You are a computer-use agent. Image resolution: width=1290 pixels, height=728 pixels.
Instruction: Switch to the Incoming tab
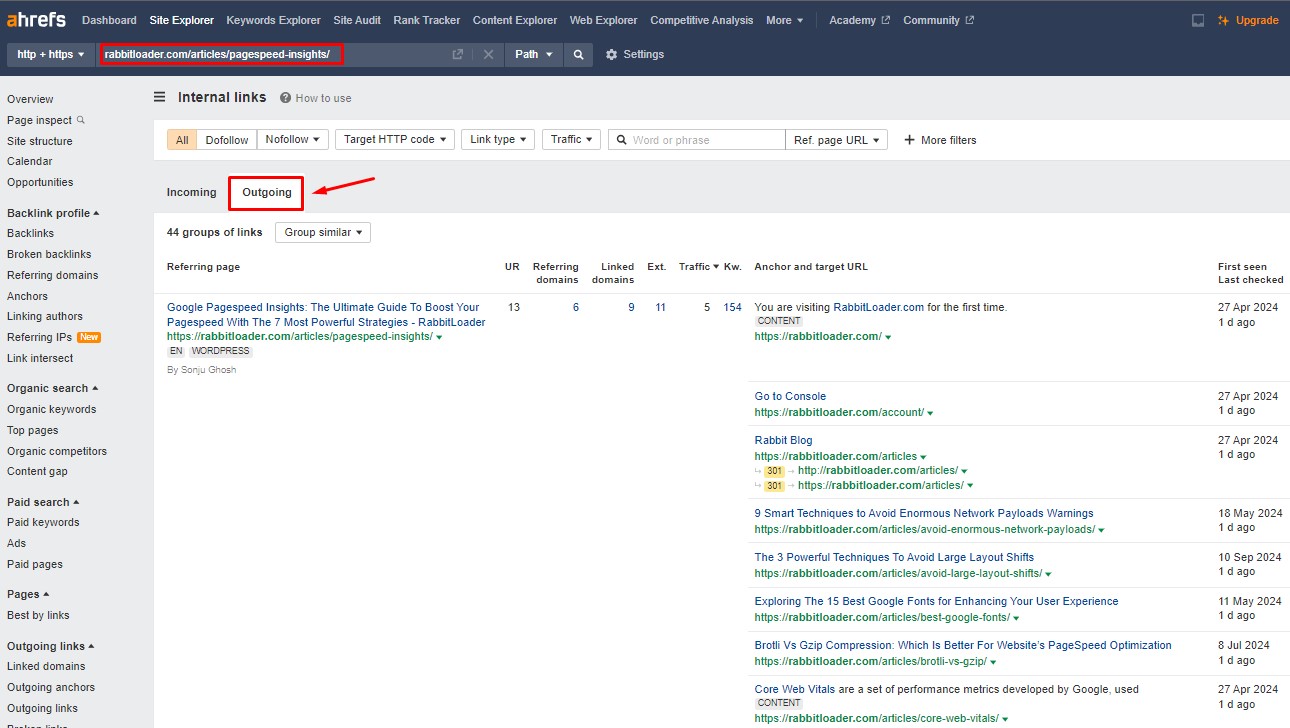[191, 192]
